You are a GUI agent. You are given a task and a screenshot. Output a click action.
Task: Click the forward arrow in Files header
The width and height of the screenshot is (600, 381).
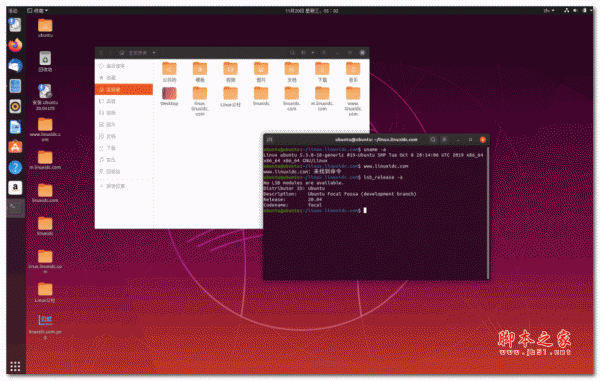pos(111,52)
